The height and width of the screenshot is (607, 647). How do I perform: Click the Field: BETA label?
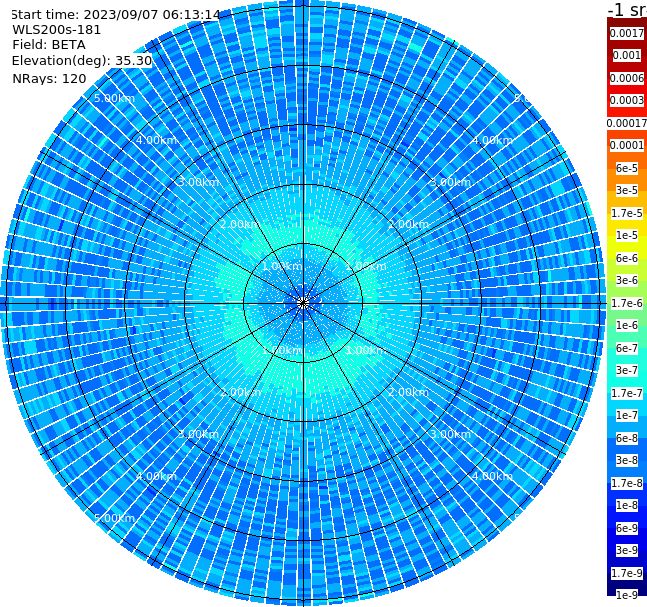[49, 45]
